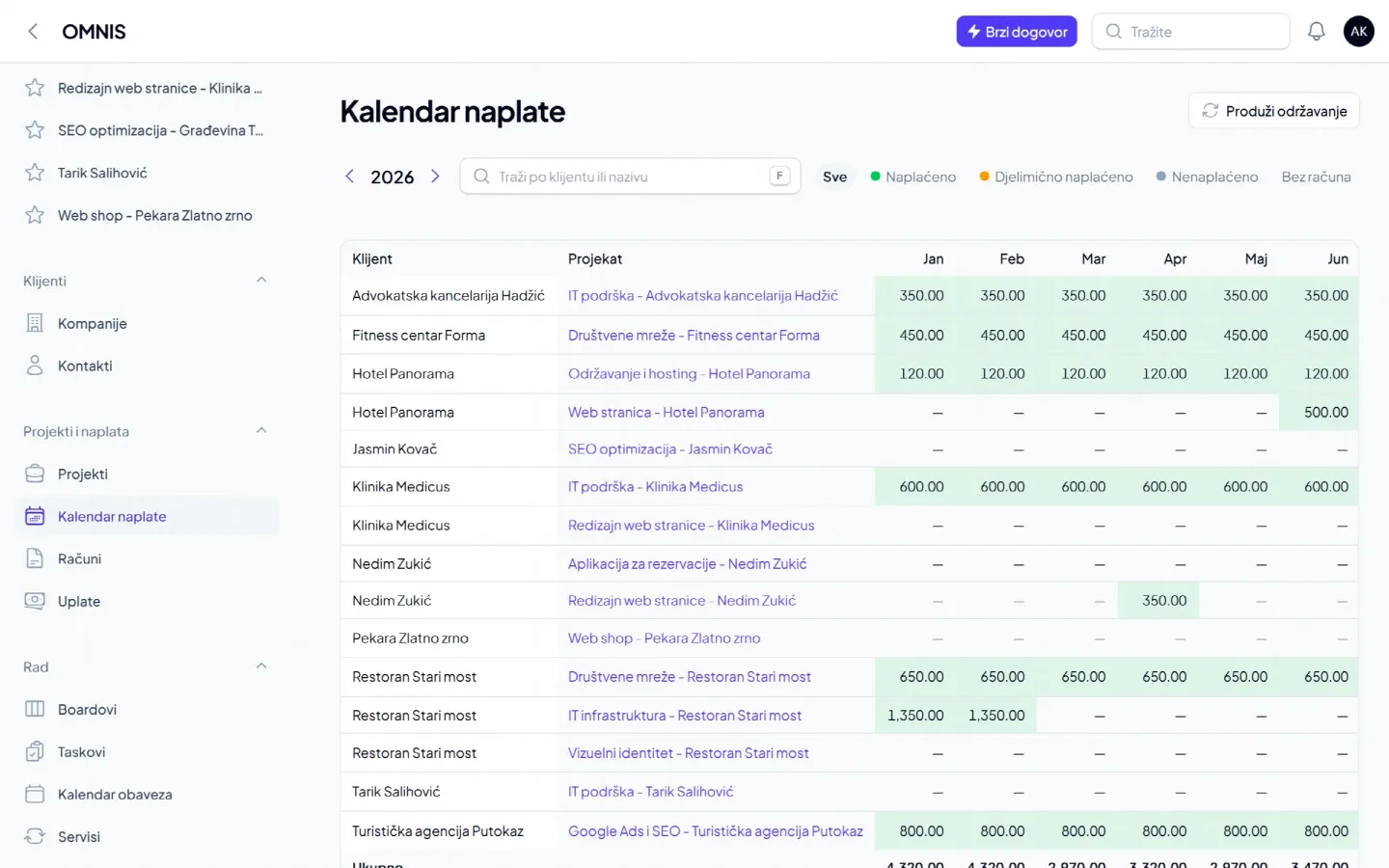
Task: Click the Kalendar naplate sidebar icon
Action: [x=35, y=516]
